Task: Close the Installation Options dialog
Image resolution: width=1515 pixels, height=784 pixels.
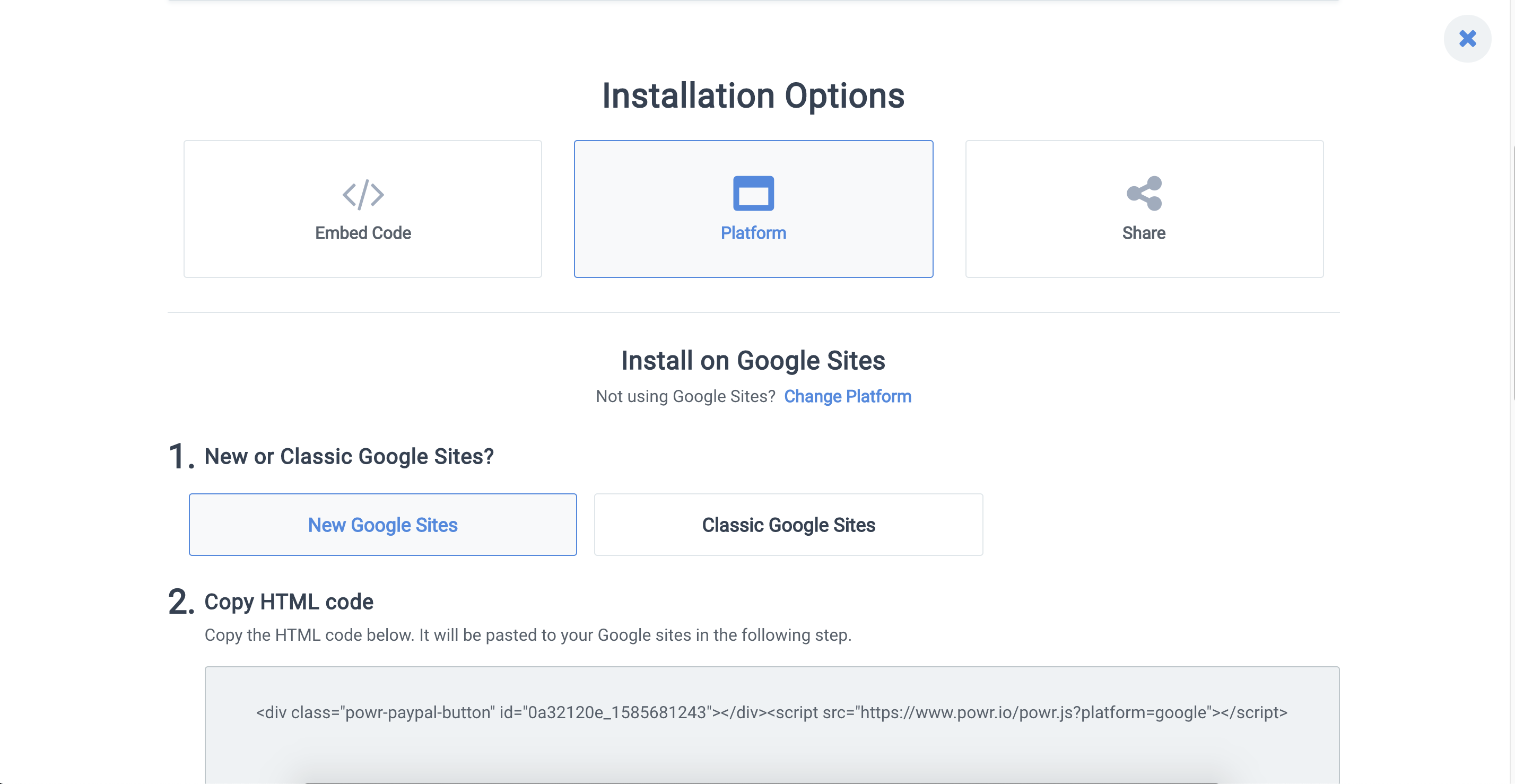Action: click(x=1467, y=39)
